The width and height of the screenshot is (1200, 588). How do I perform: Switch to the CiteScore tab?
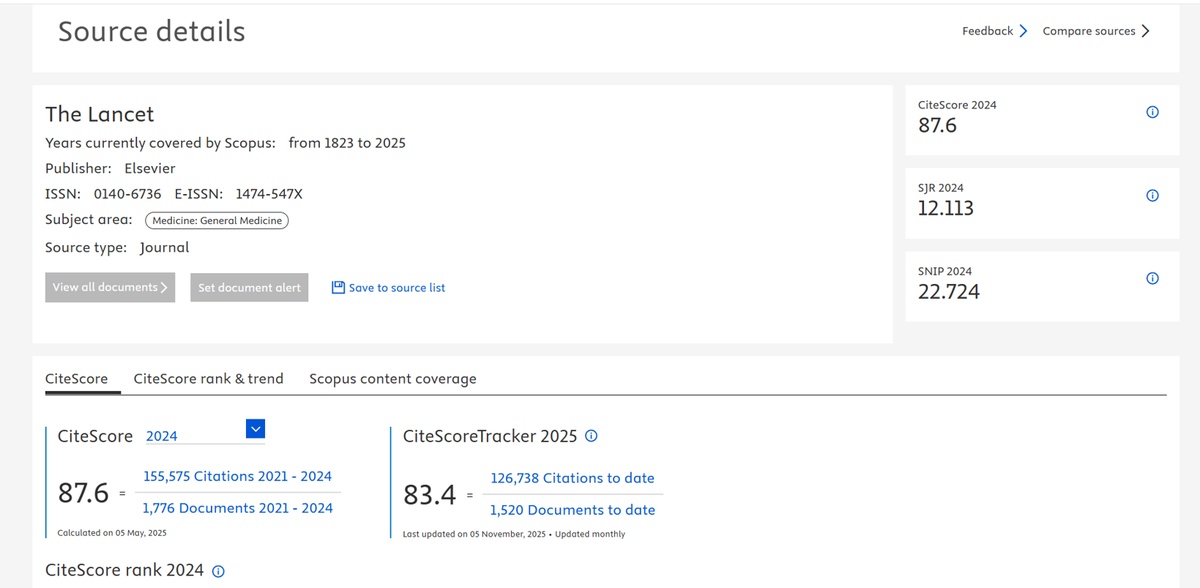tap(77, 379)
